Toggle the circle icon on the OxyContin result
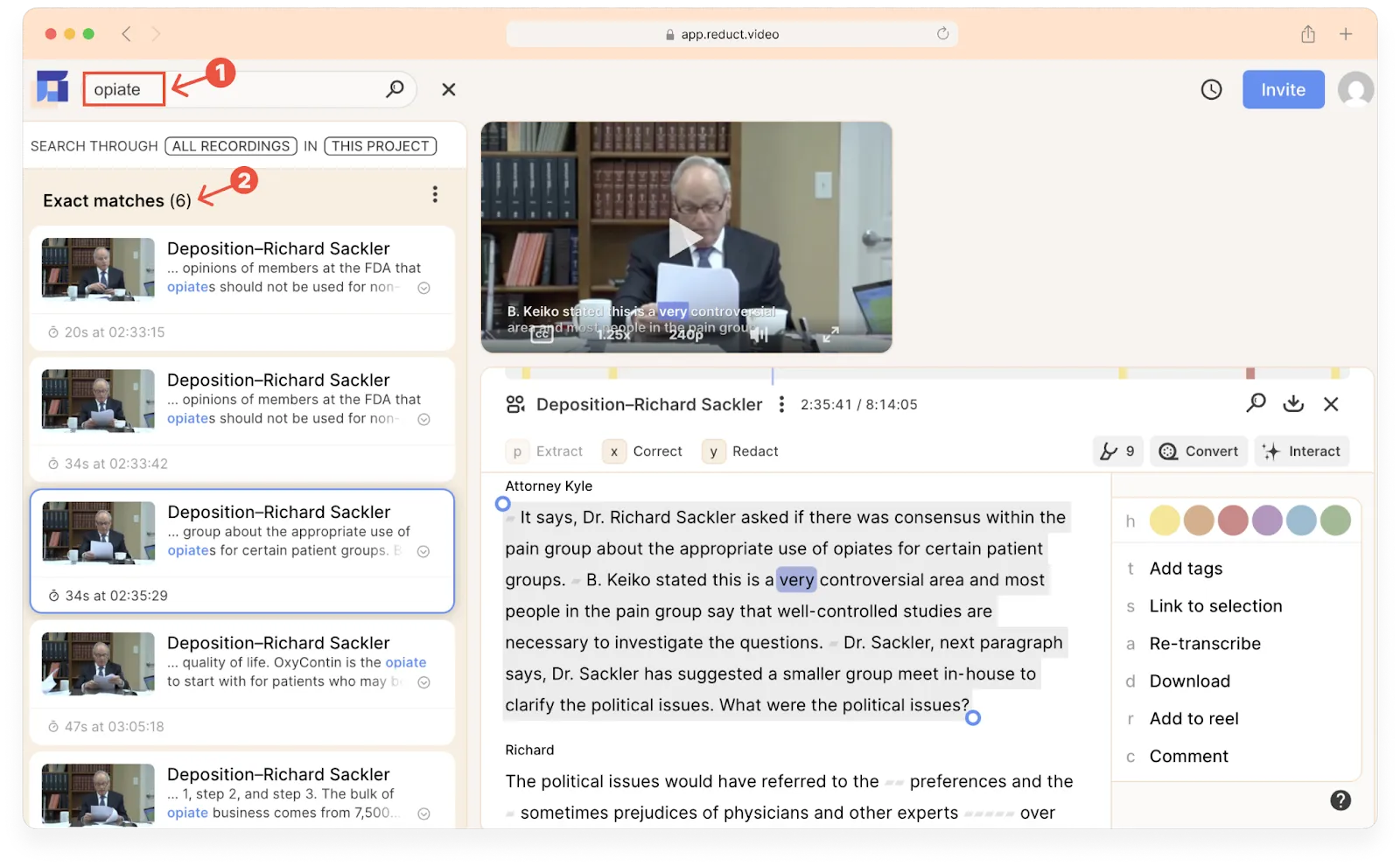This screenshot has width=1400, height=866. click(x=423, y=682)
